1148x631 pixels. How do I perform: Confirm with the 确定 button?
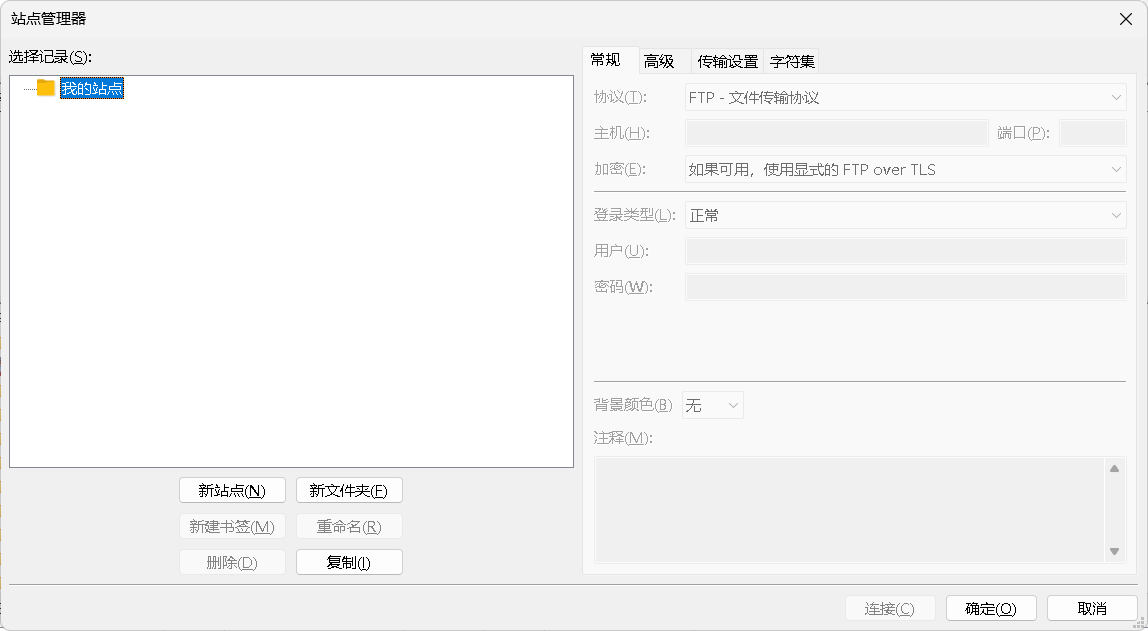tap(991, 608)
